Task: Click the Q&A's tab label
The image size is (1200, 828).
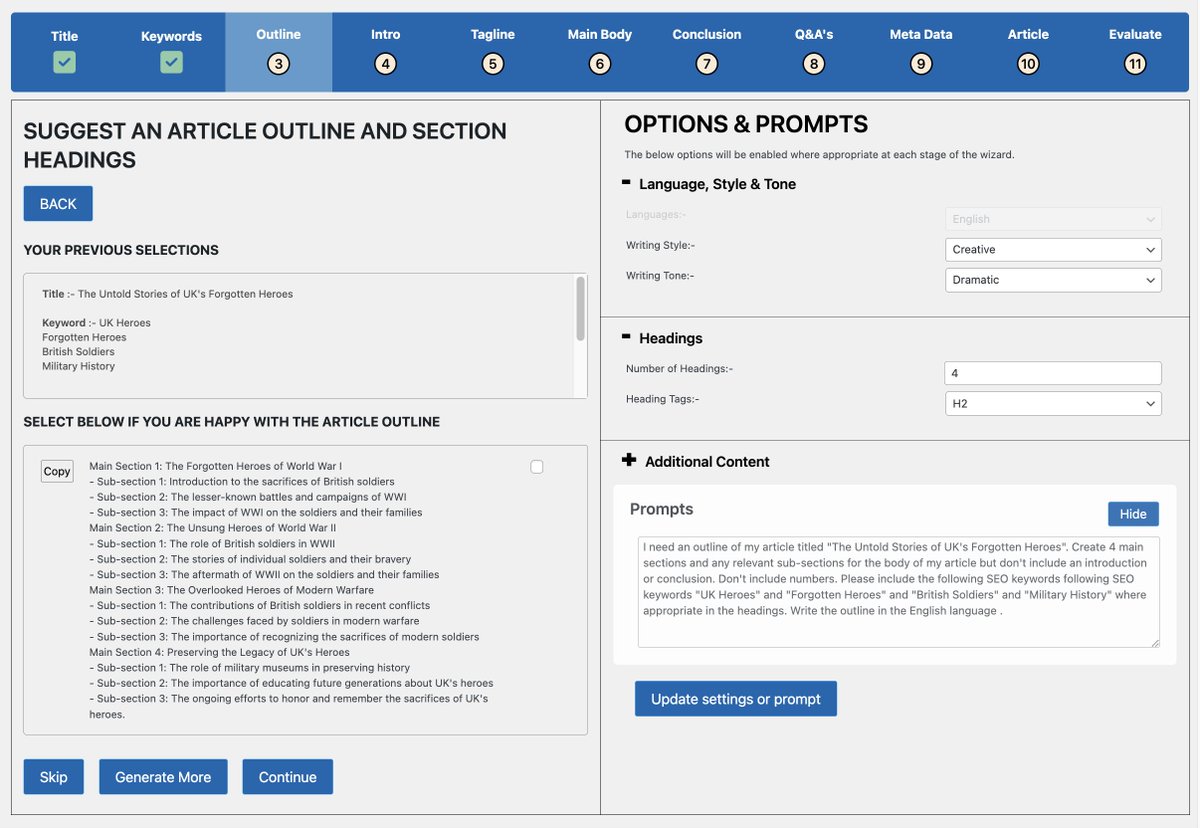Action: pyautogui.click(x=814, y=34)
